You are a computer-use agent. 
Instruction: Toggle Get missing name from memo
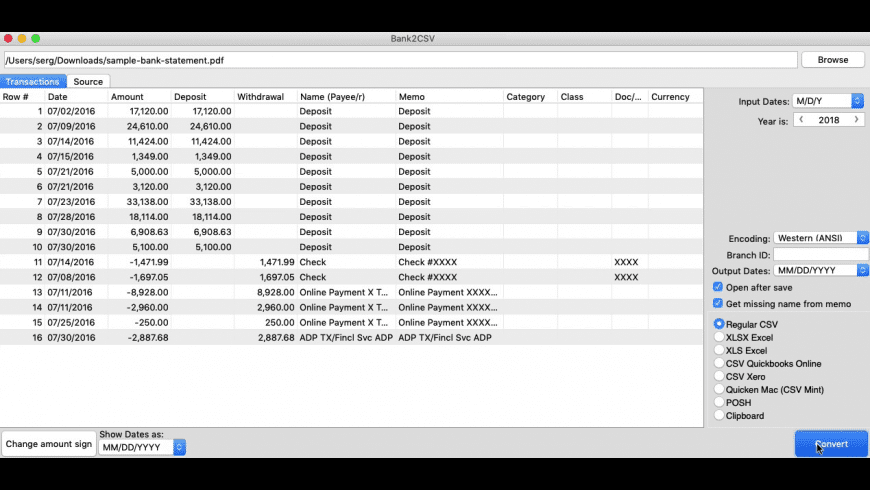(718, 303)
